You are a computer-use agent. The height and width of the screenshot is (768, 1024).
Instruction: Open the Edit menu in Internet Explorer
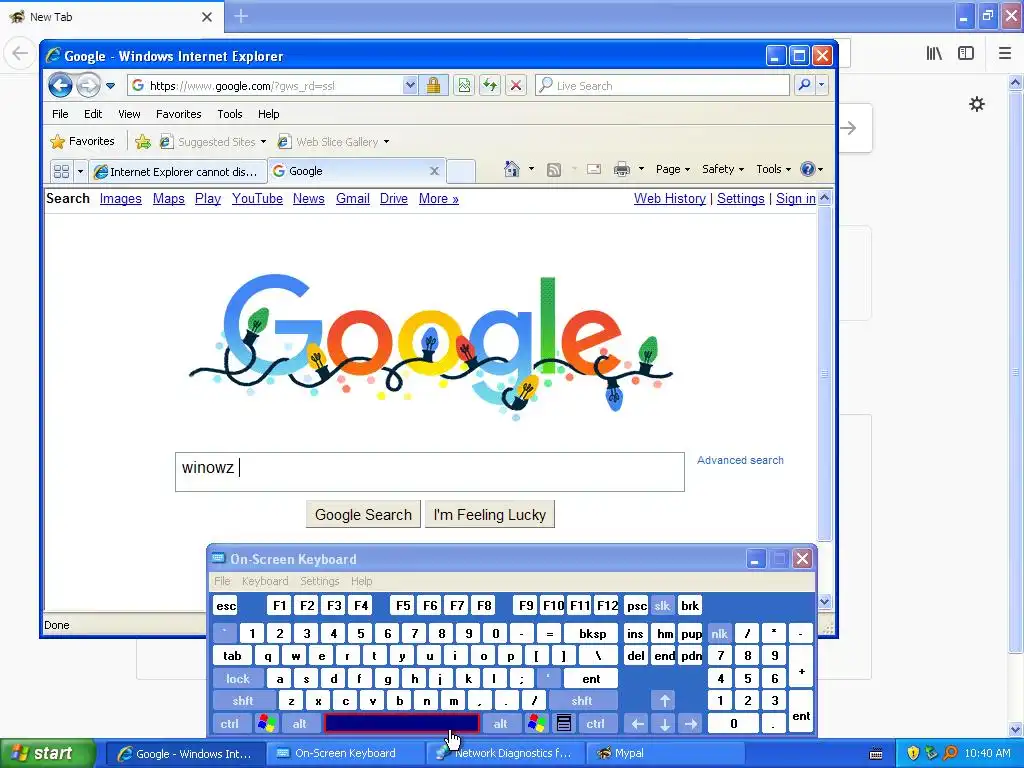click(x=93, y=114)
